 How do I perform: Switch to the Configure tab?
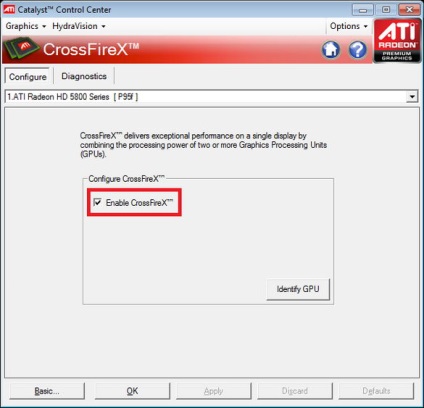[28, 77]
